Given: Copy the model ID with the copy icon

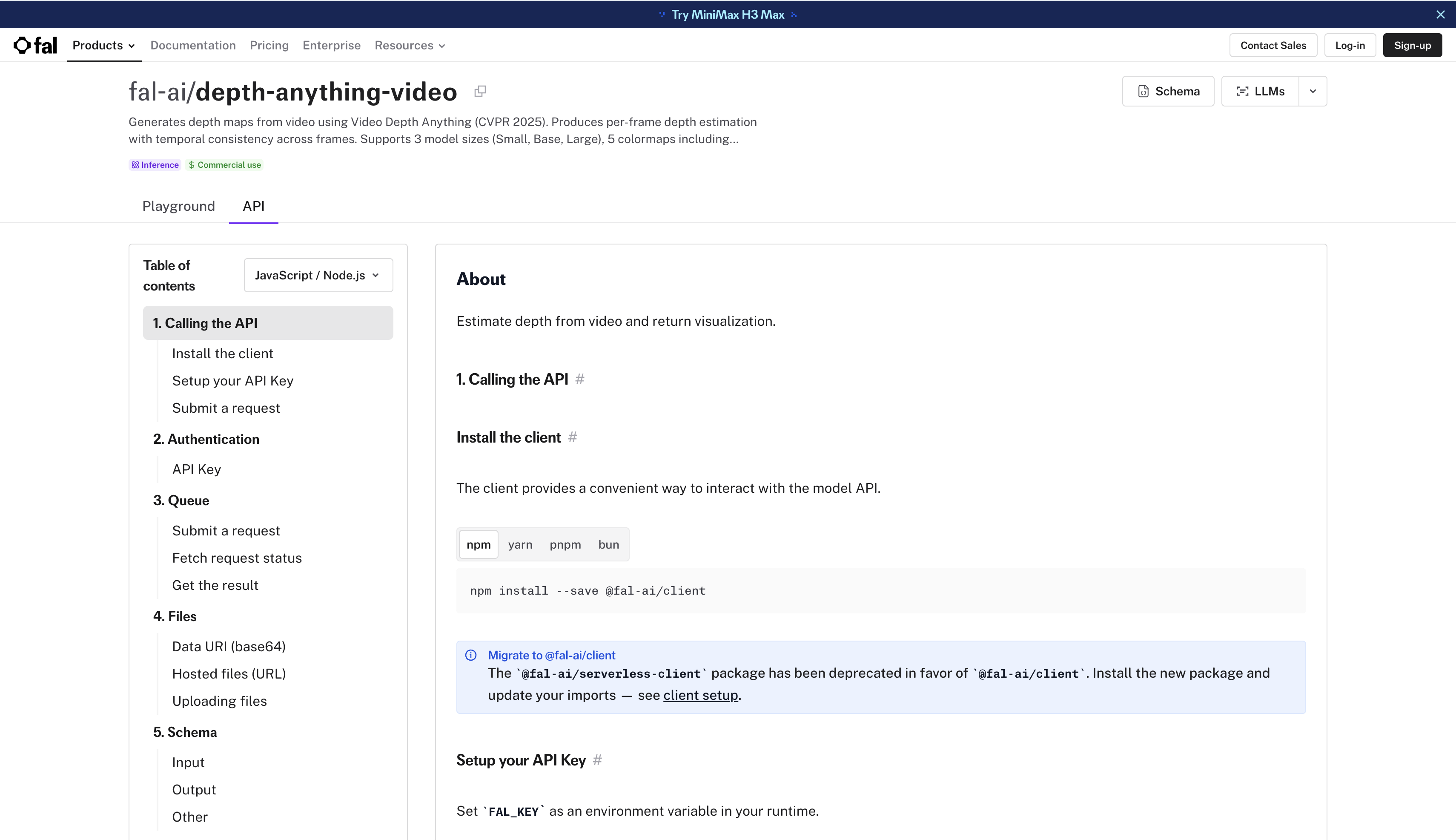Looking at the screenshot, I should 480,91.
